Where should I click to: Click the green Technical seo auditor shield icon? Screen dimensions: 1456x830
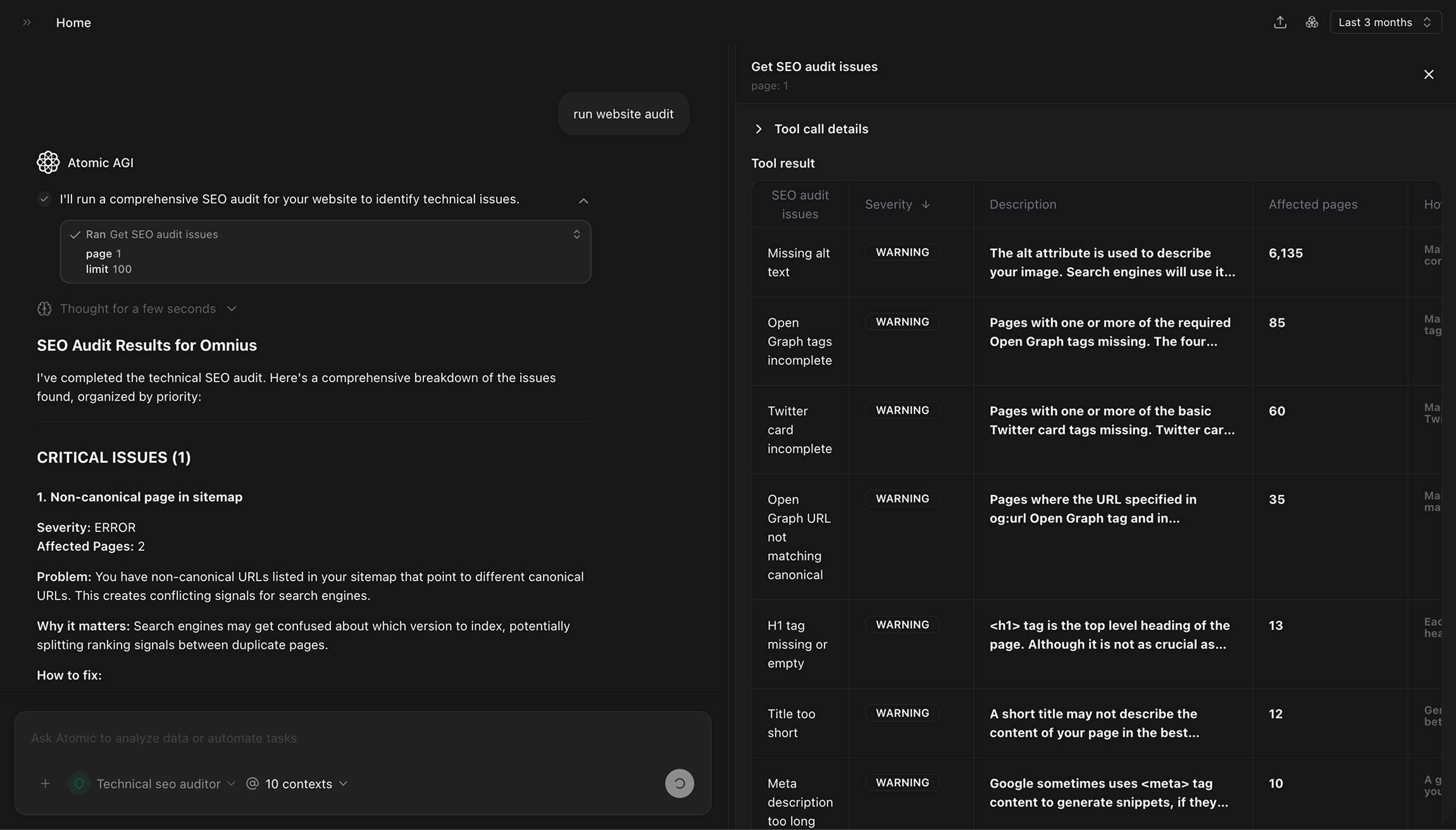click(79, 784)
